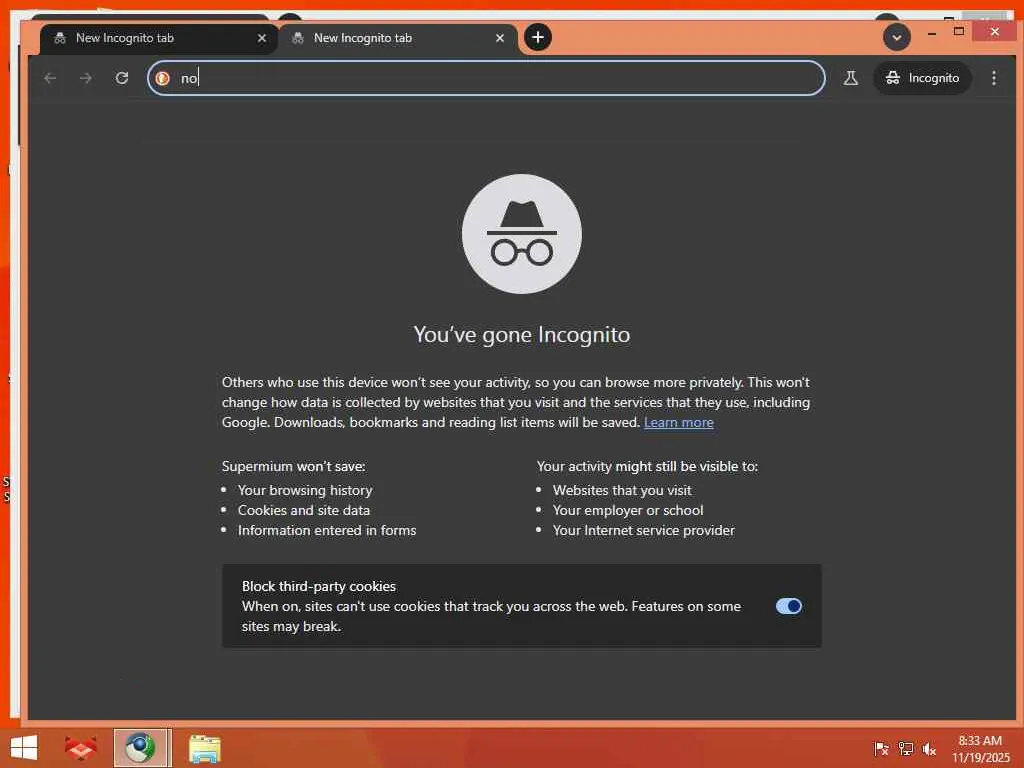This screenshot has height=768, width=1024.
Task: Click the back navigation arrow
Action: click(x=50, y=78)
